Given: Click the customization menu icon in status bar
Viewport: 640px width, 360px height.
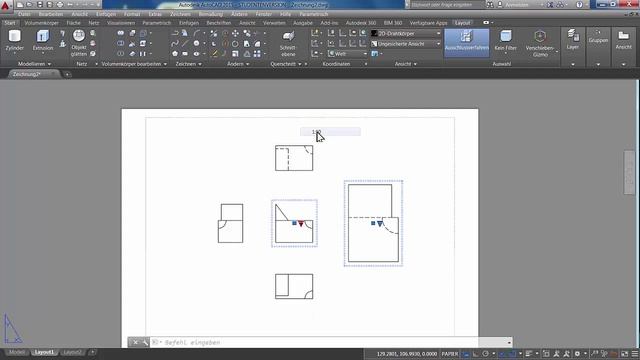Looking at the screenshot, I should point(635,354).
